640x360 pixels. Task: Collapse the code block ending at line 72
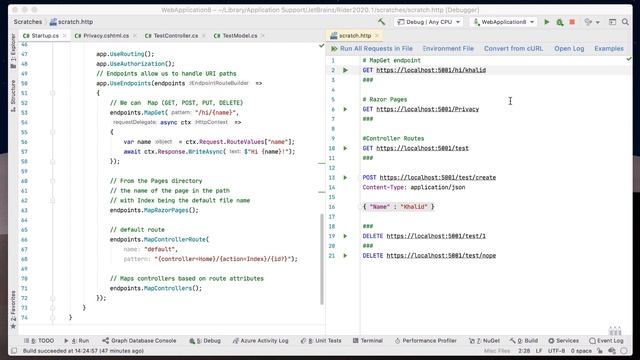pyautogui.click(x=53, y=298)
